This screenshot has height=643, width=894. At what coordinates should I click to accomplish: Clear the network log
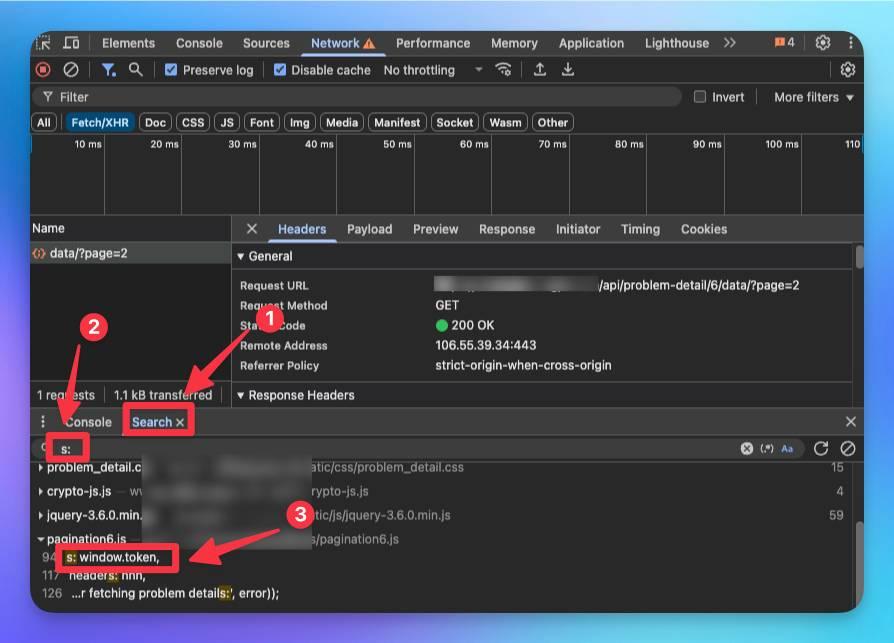pos(71,70)
